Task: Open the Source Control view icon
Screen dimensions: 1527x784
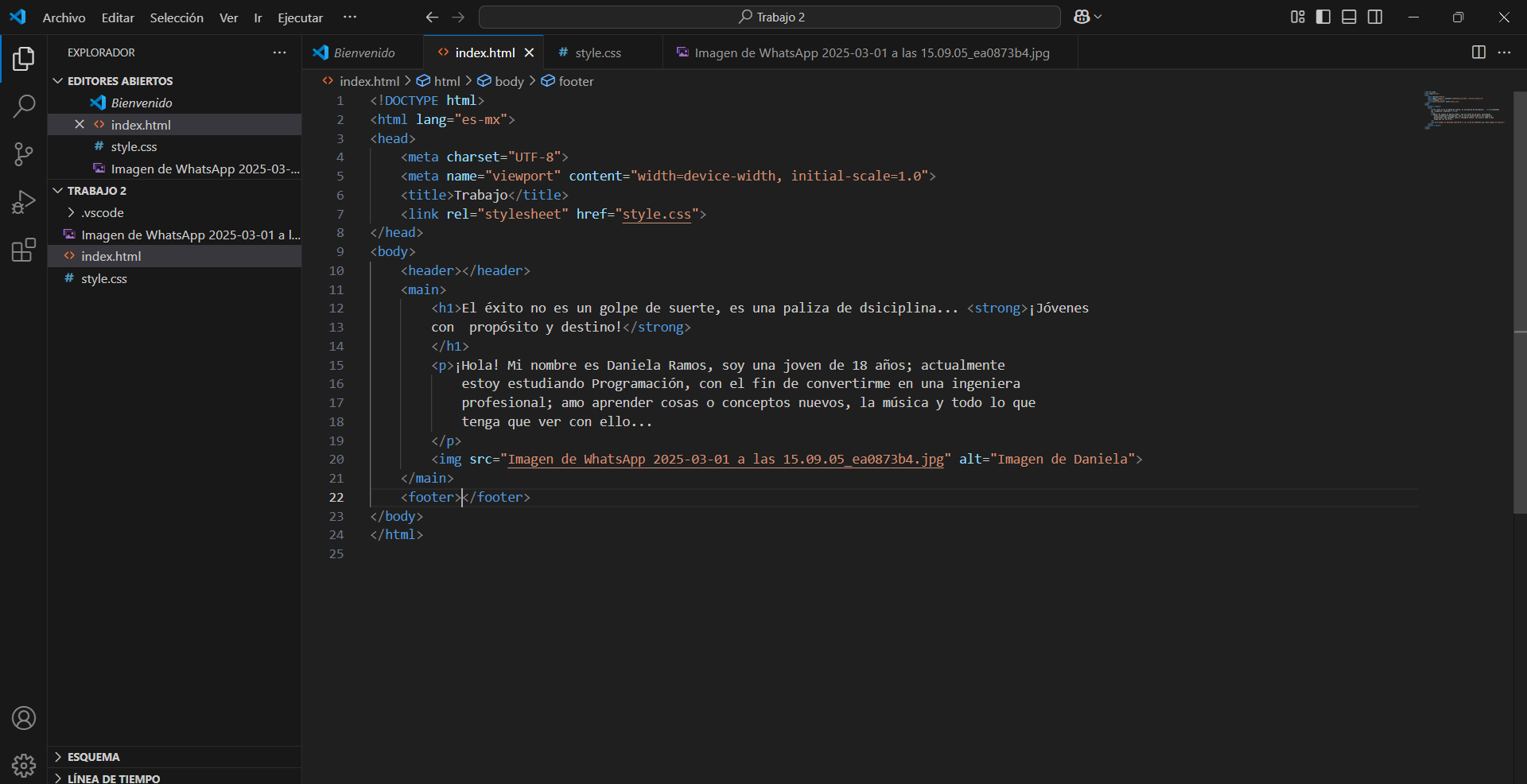Action: [24, 154]
